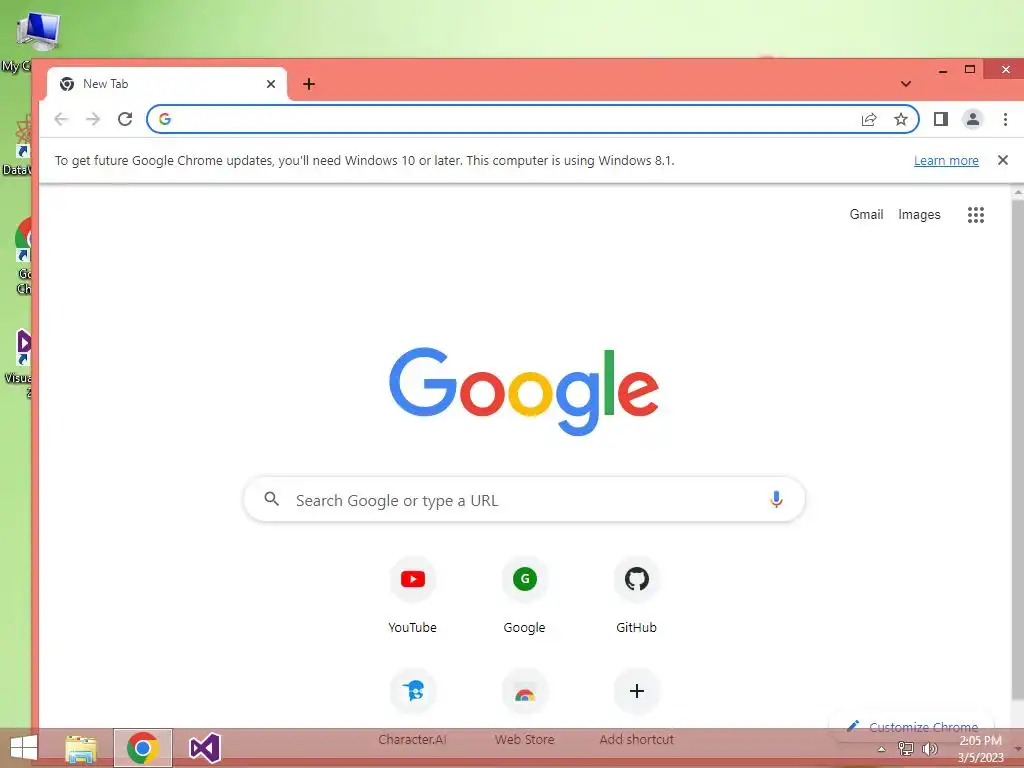The width and height of the screenshot is (1024, 768).
Task: Click the Search Google or type a URL box
Action: (x=524, y=500)
